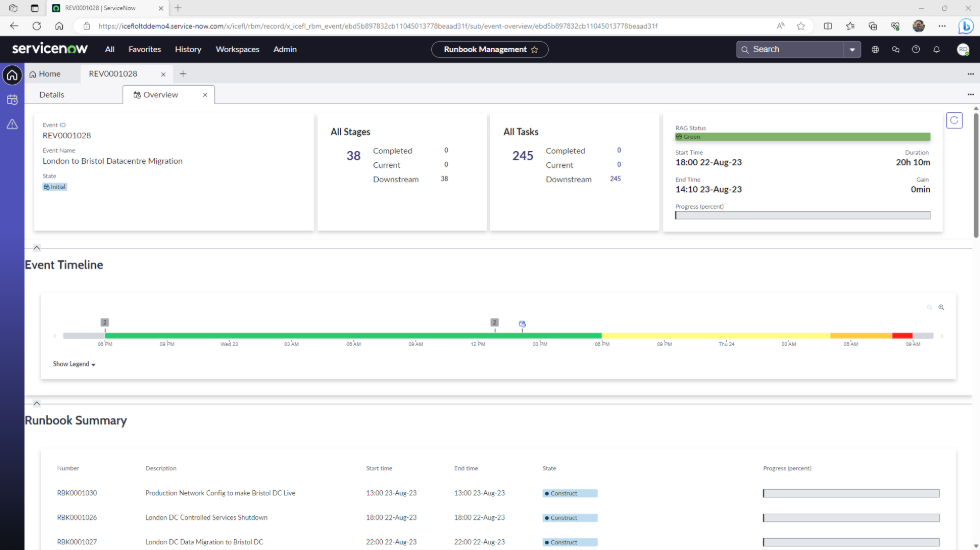The width and height of the screenshot is (980, 550).
Task: Click the Construct state badge for RBK0001026
Action: [570, 518]
